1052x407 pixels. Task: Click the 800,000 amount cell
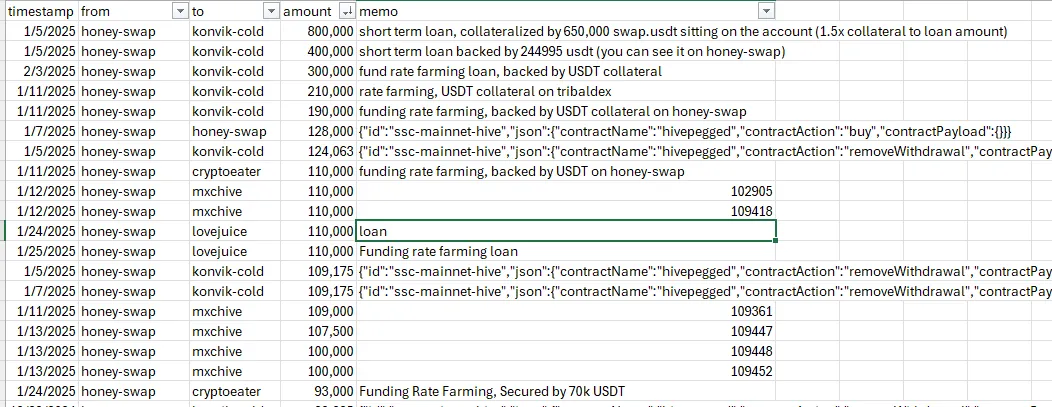(x=318, y=31)
